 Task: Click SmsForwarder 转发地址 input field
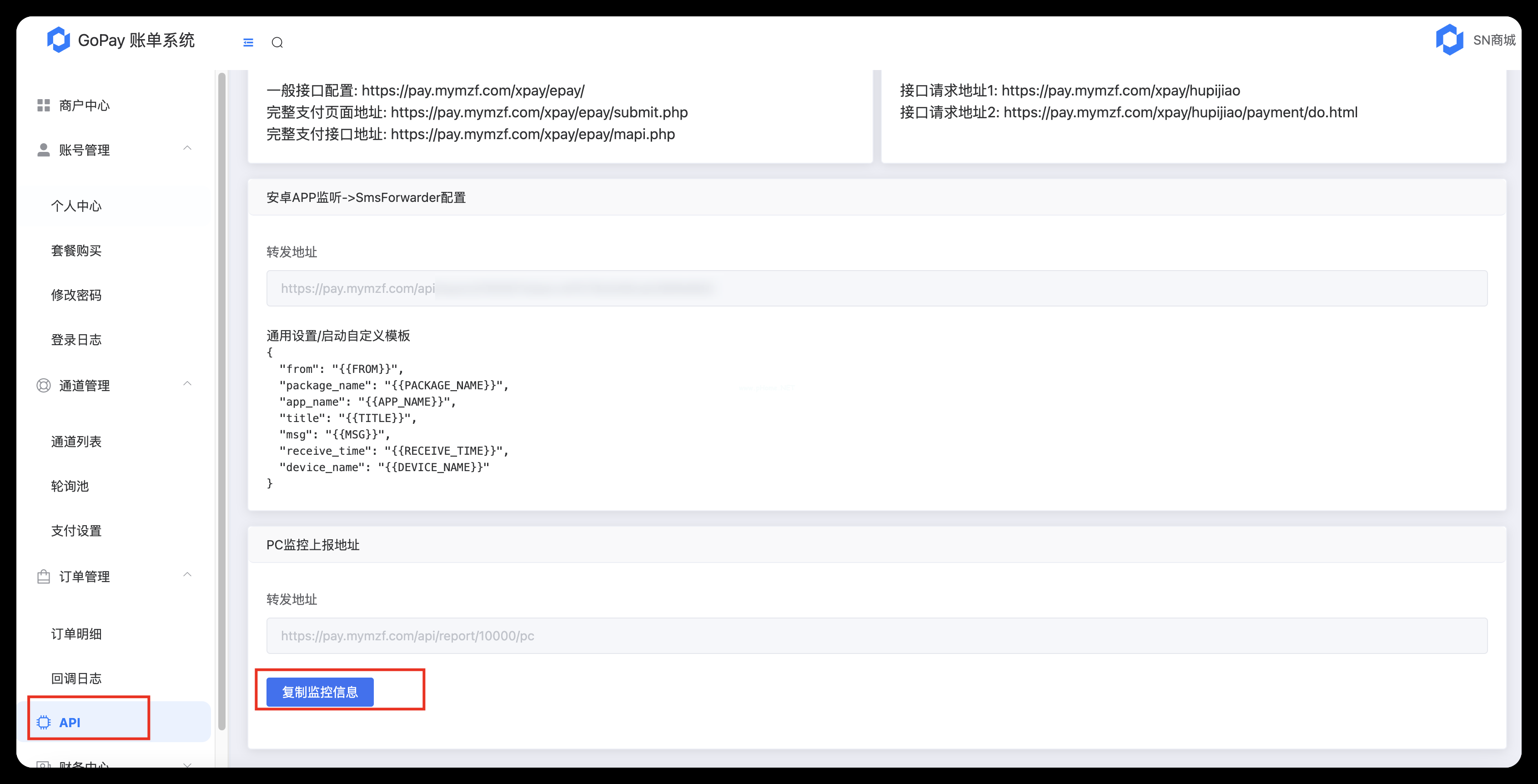[x=877, y=288]
